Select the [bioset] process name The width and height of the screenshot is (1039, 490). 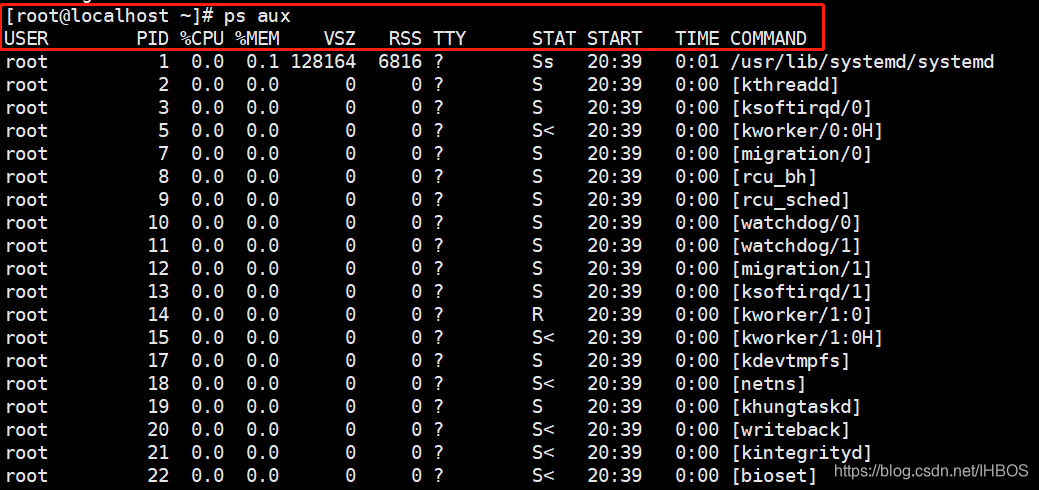(774, 475)
